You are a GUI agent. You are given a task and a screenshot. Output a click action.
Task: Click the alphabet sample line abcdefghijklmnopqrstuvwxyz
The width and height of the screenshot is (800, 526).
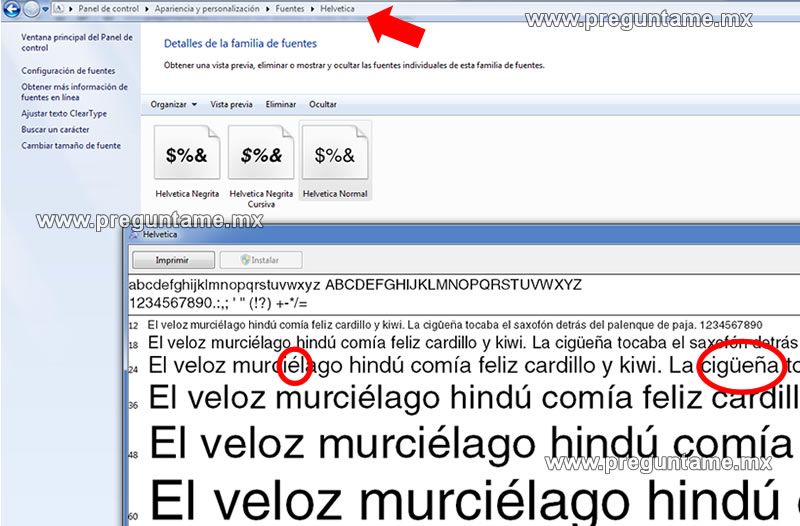pos(355,285)
